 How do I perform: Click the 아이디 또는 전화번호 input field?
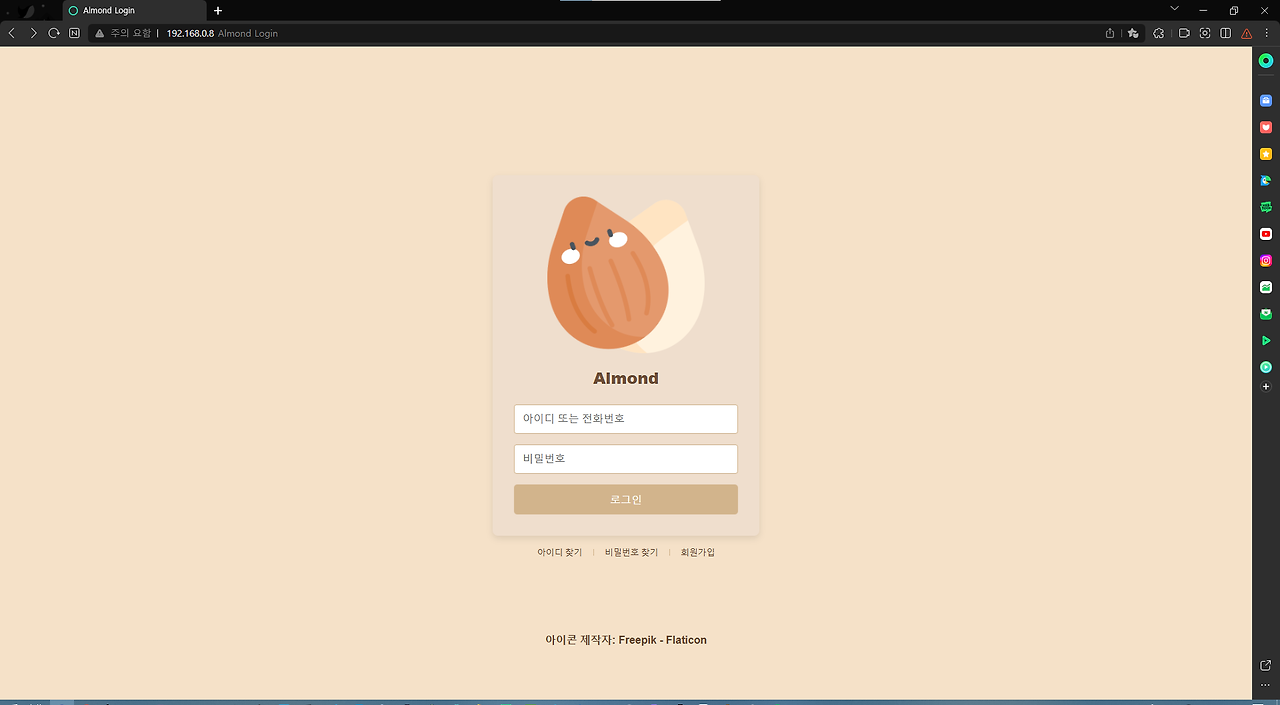tap(626, 419)
